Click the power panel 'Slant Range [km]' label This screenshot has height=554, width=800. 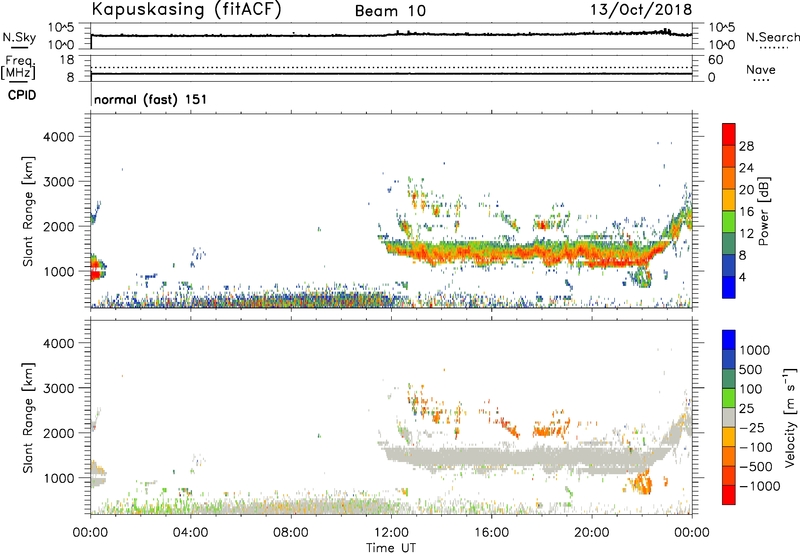tap(28, 211)
